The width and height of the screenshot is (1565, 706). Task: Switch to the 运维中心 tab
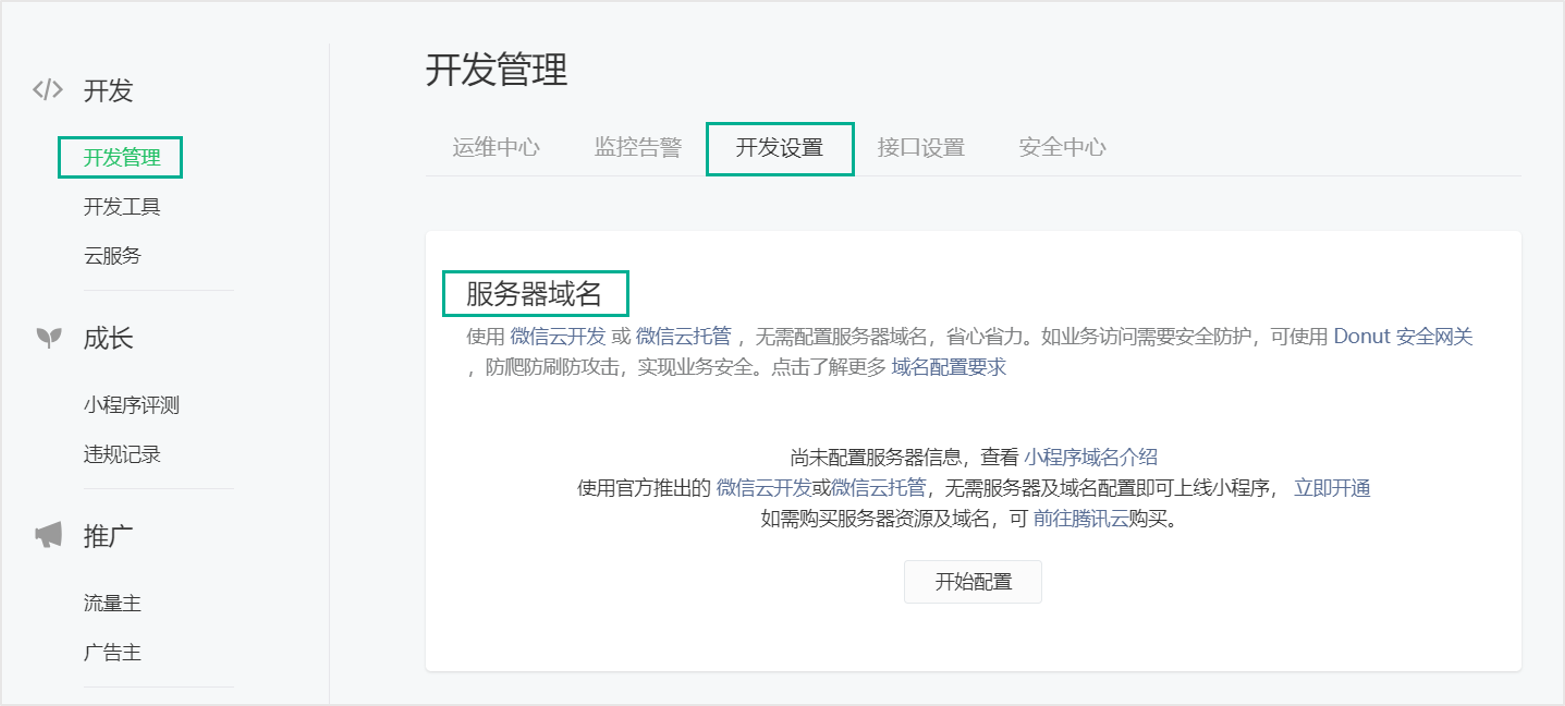(x=495, y=148)
